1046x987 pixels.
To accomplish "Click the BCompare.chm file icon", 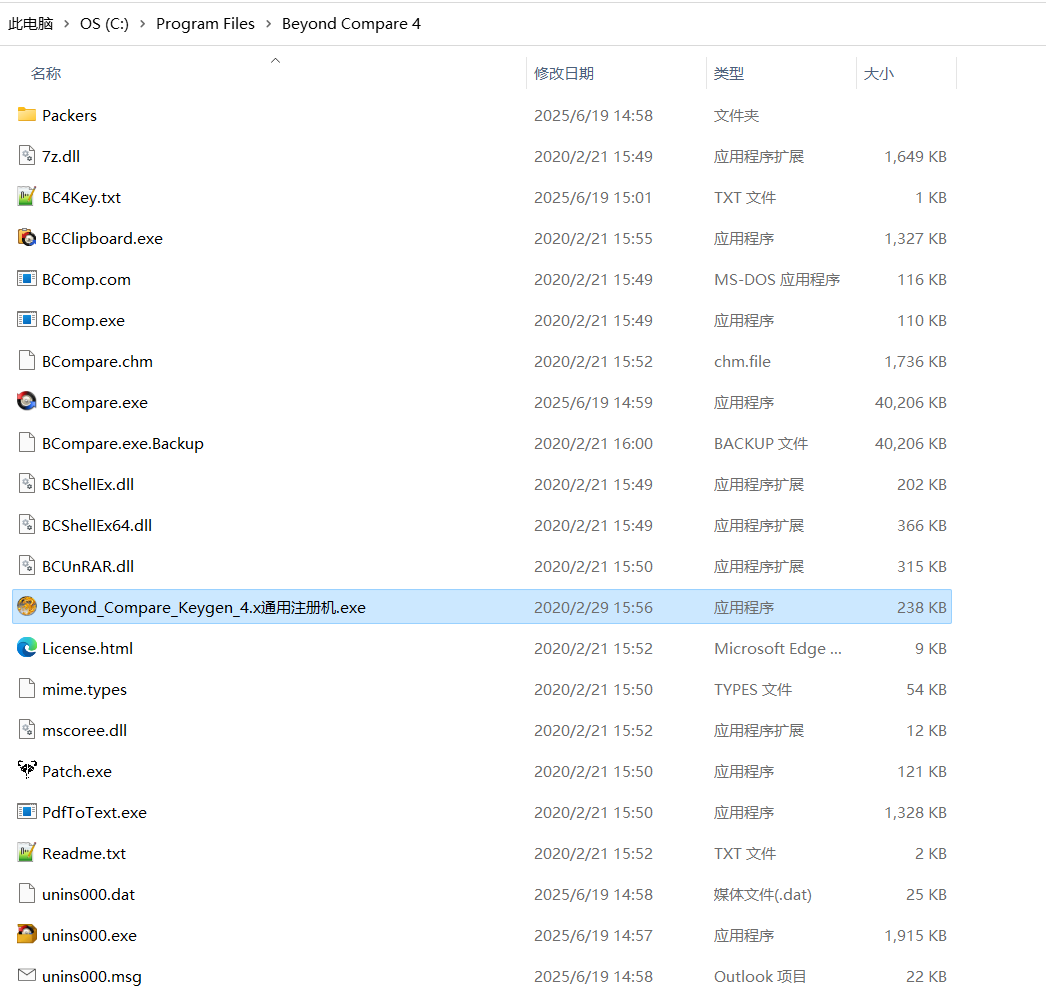I will coord(27,361).
